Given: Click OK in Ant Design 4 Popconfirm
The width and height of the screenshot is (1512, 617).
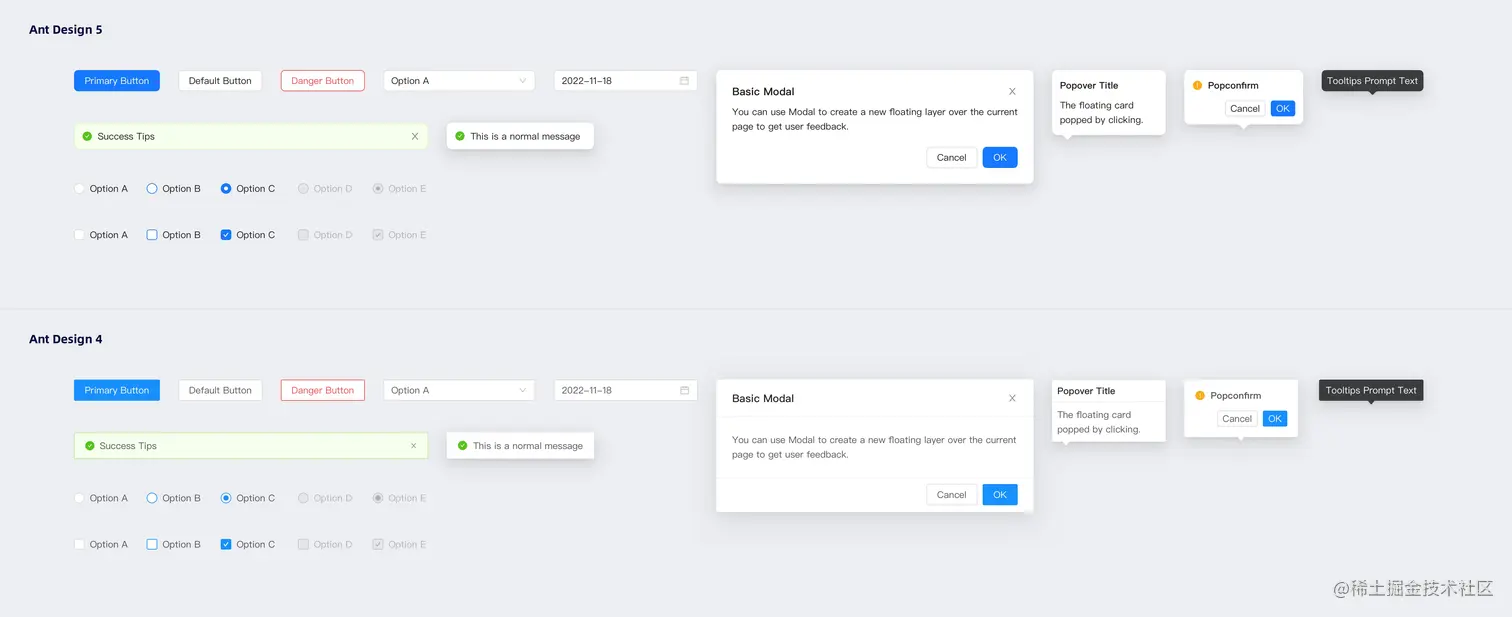Looking at the screenshot, I should click(x=1275, y=419).
